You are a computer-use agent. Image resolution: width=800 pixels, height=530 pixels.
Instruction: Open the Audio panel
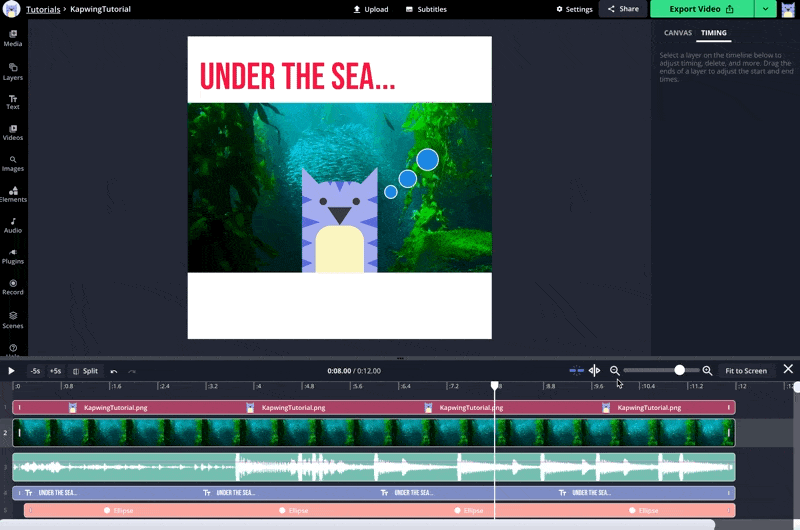coord(13,225)
